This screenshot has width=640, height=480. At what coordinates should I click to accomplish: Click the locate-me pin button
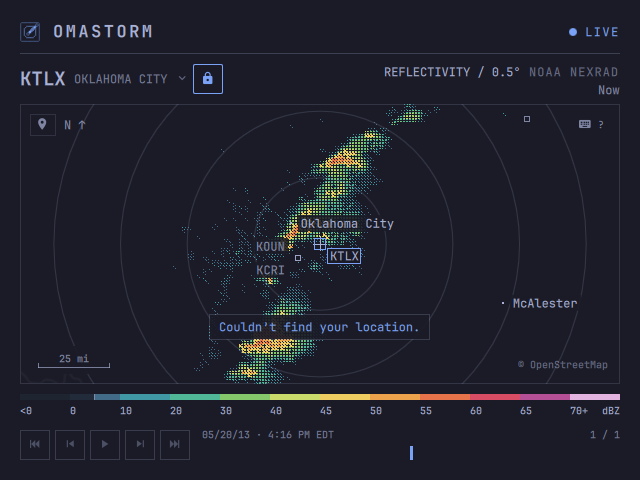pos(43,124)
